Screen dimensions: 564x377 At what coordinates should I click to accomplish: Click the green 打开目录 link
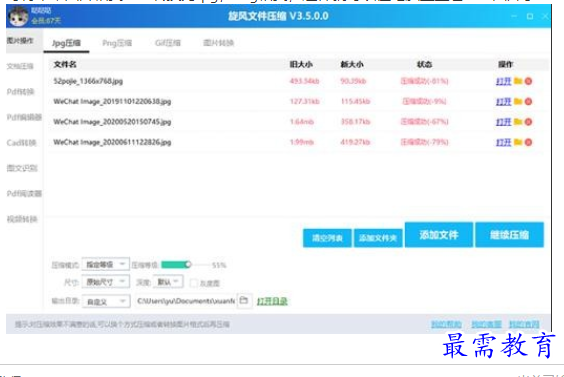[272, 301]
